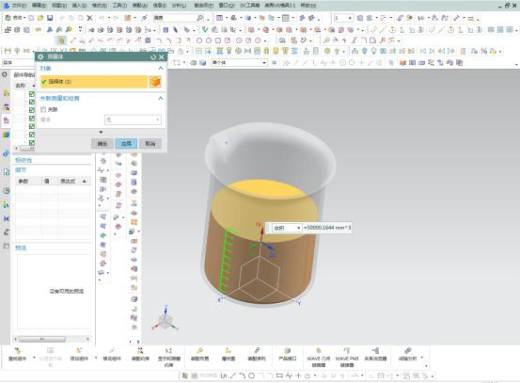Collapse the Objects section in the dialog

[161, 68]
